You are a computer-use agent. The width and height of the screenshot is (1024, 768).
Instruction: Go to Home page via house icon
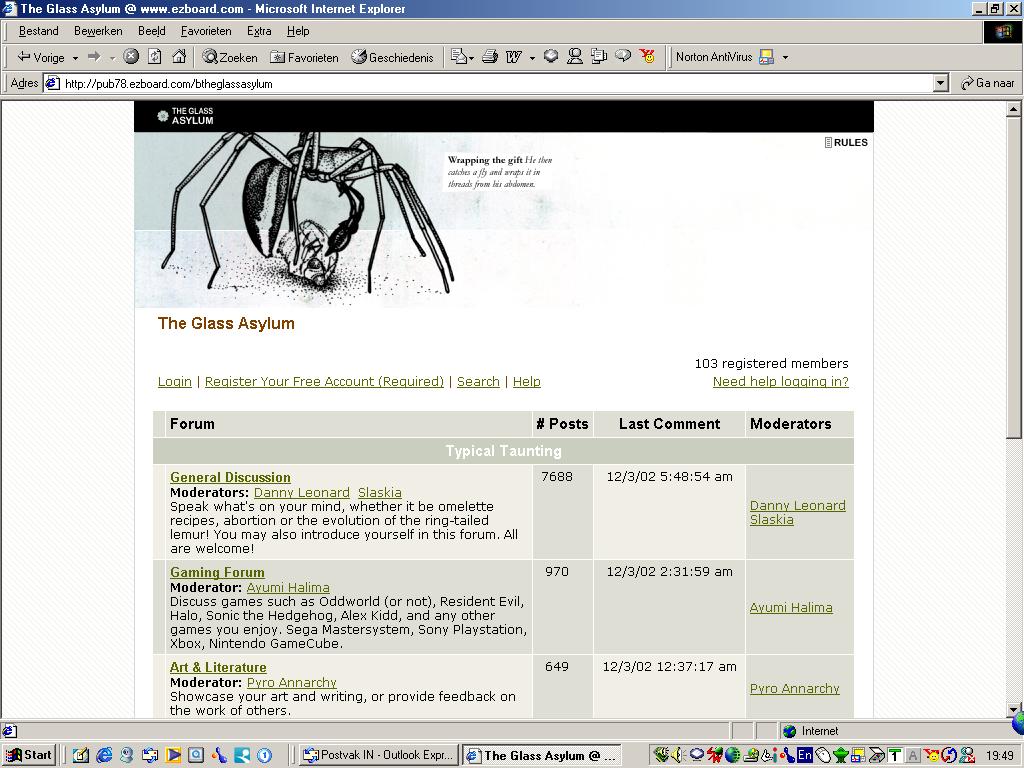pos(179,57)
